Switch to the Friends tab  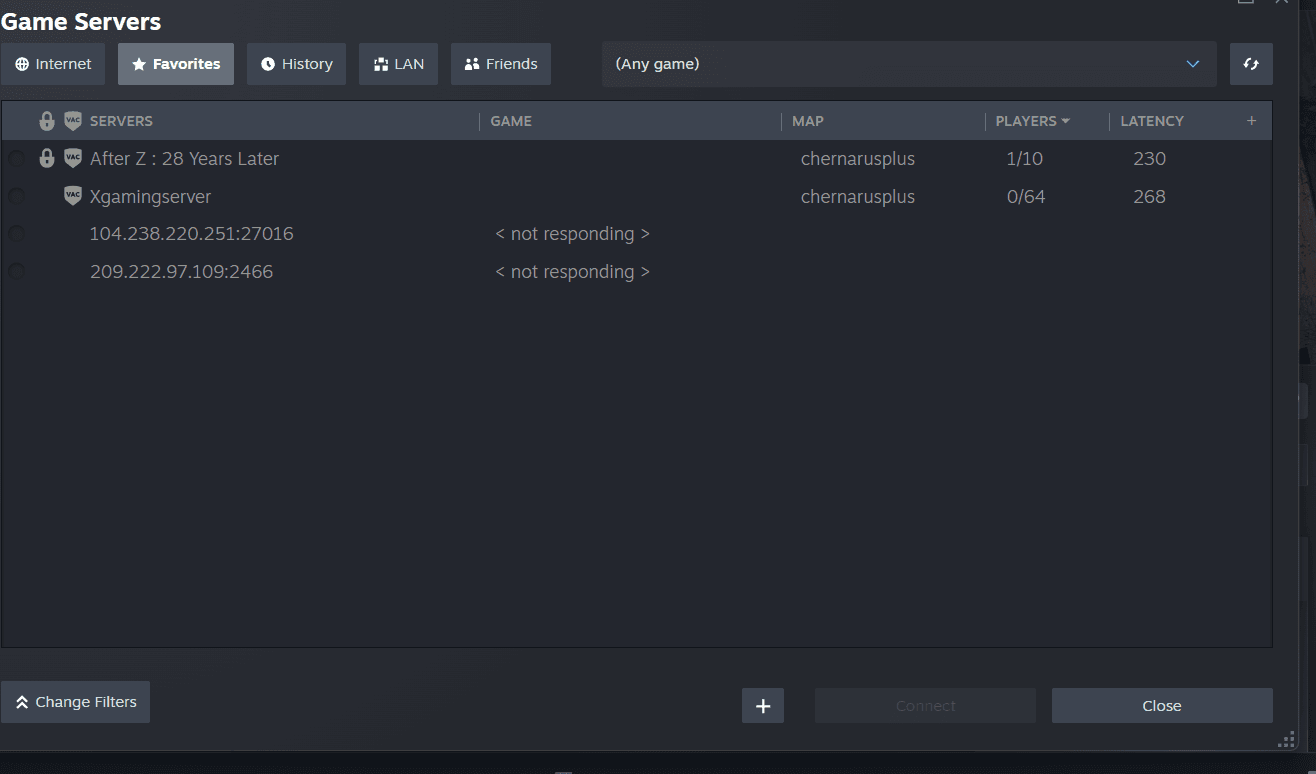pyautogui.click(x=500, y=63)
